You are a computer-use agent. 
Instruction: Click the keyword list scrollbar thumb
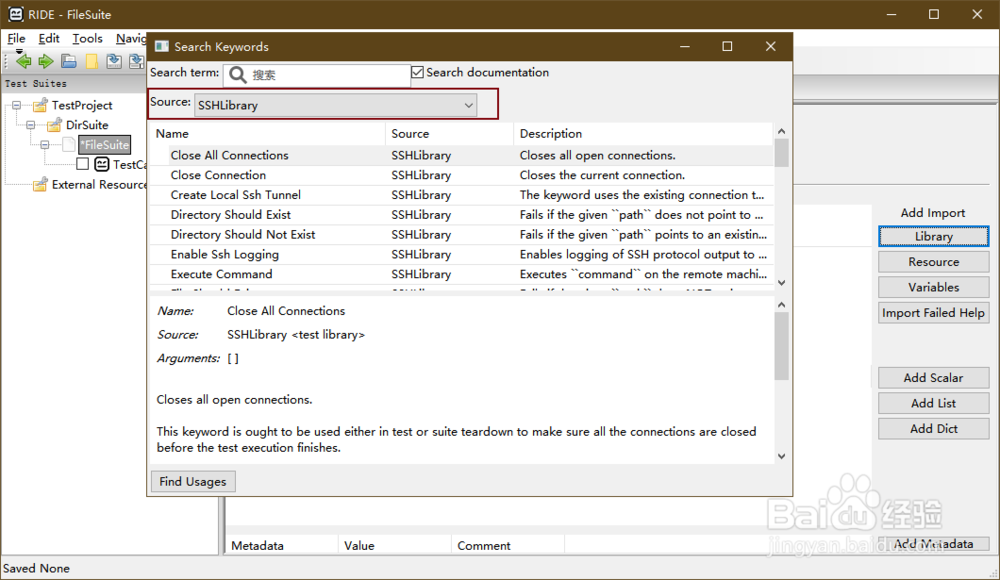tap(782, 153)
